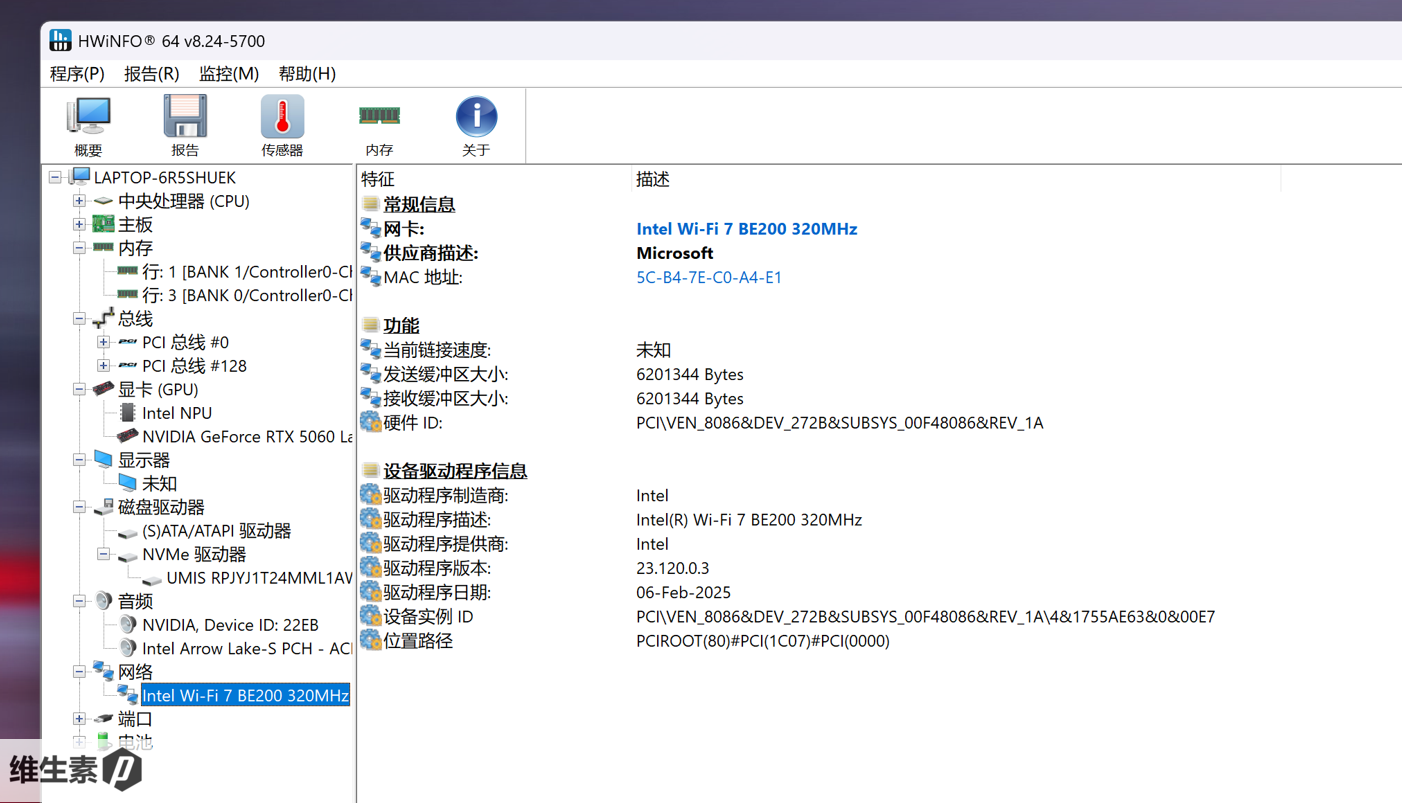The height and width of the screenshot is (803, 1402).
Task: Select the Intel NPU tree item
Action: [176, 413]
